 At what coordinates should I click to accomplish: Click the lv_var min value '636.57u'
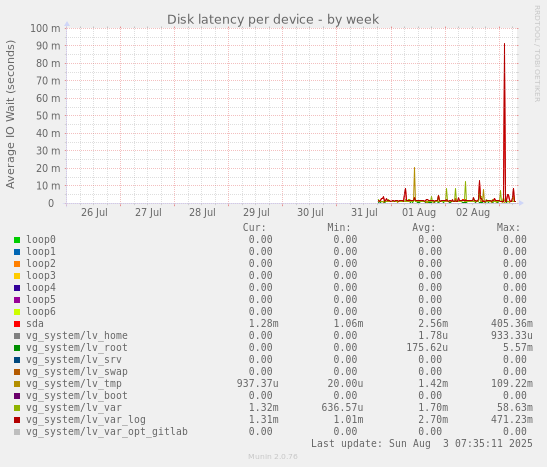point(342,408)
